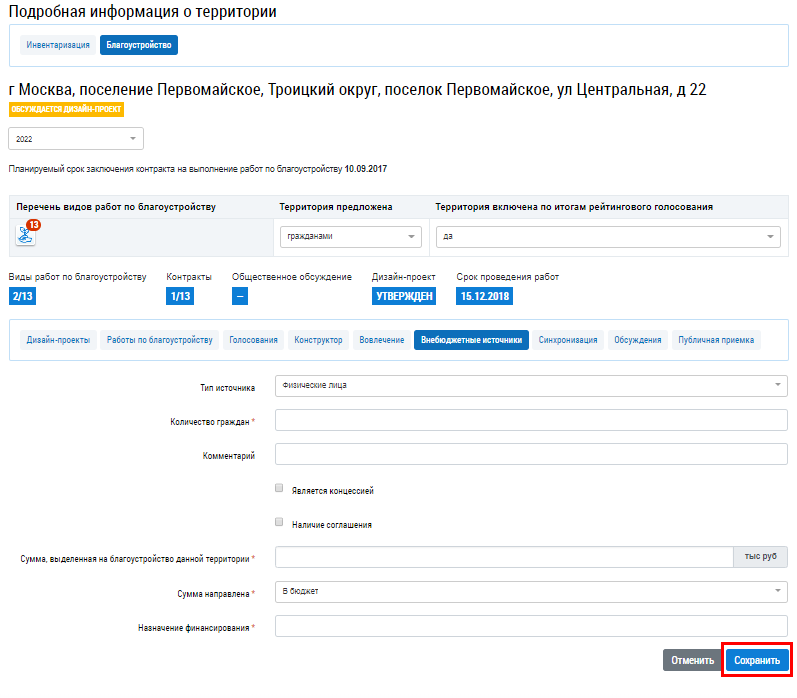This screenshot has width=797, height=698.
Task: Enable the «Наличие соглашения» checkbox
Action: click(279, 522)
